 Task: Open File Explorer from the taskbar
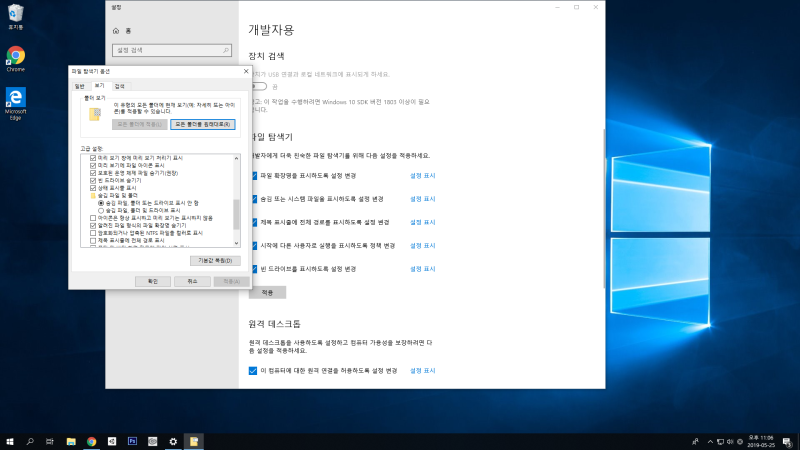click(71, 441)
